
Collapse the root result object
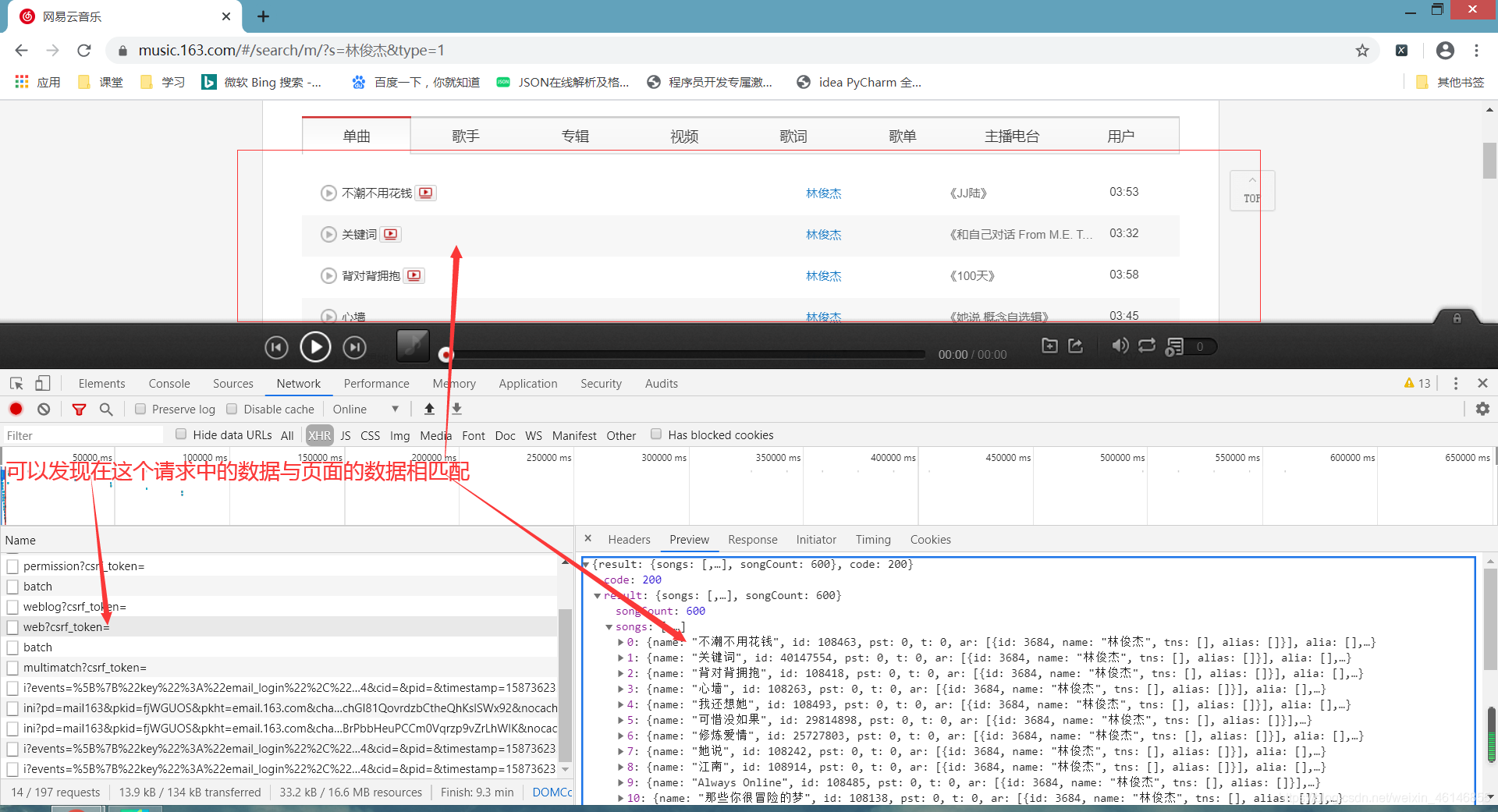coord(586,564)
